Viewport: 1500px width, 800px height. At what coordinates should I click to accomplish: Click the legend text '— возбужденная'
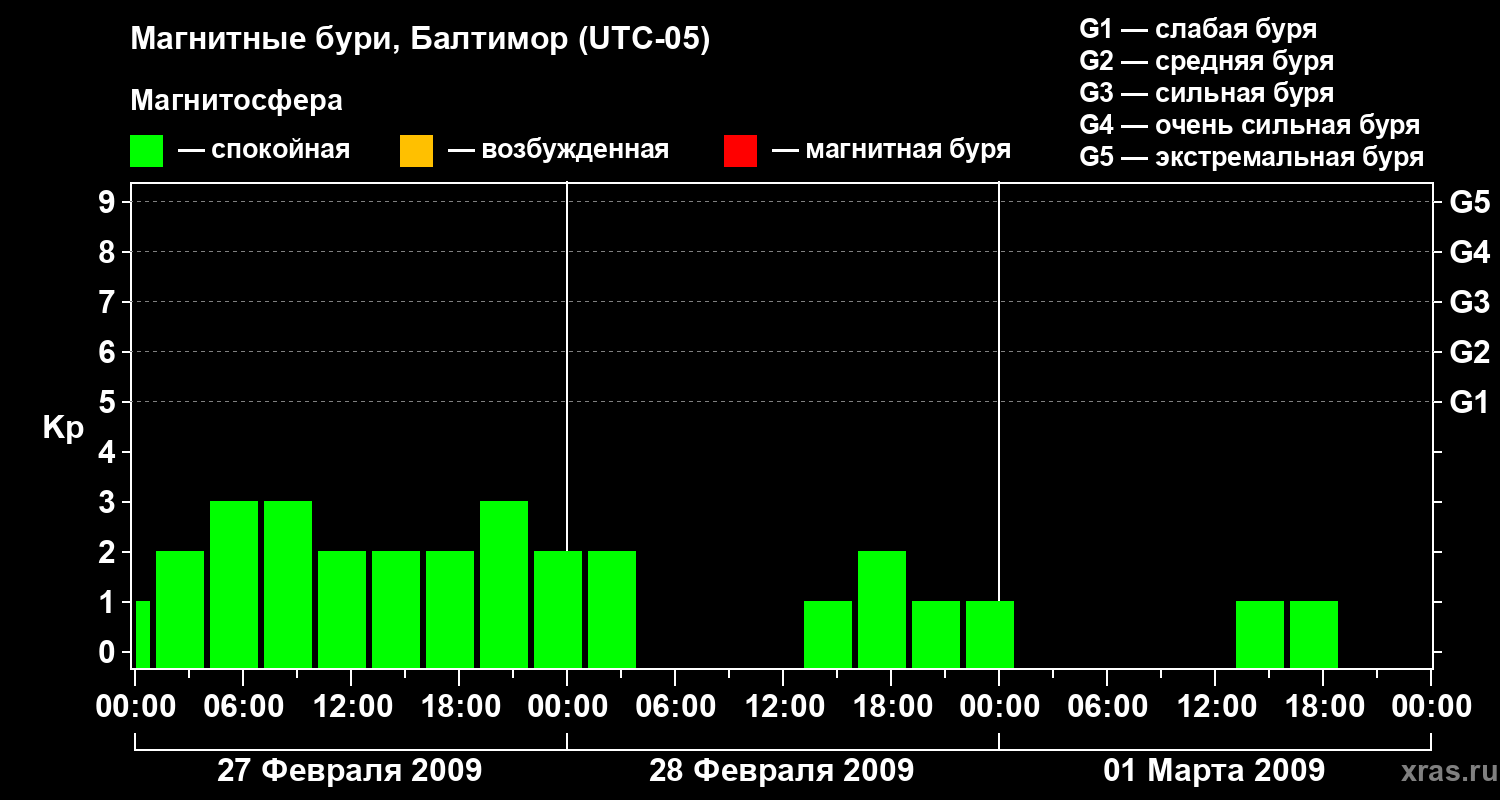(558, 151)
